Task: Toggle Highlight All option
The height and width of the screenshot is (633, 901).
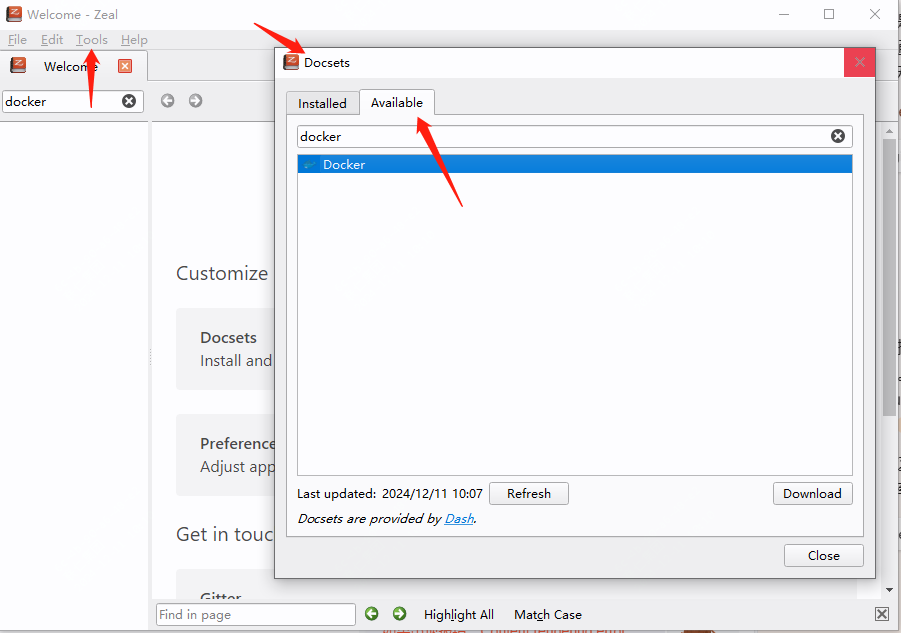Action: (x=458, y=615)
